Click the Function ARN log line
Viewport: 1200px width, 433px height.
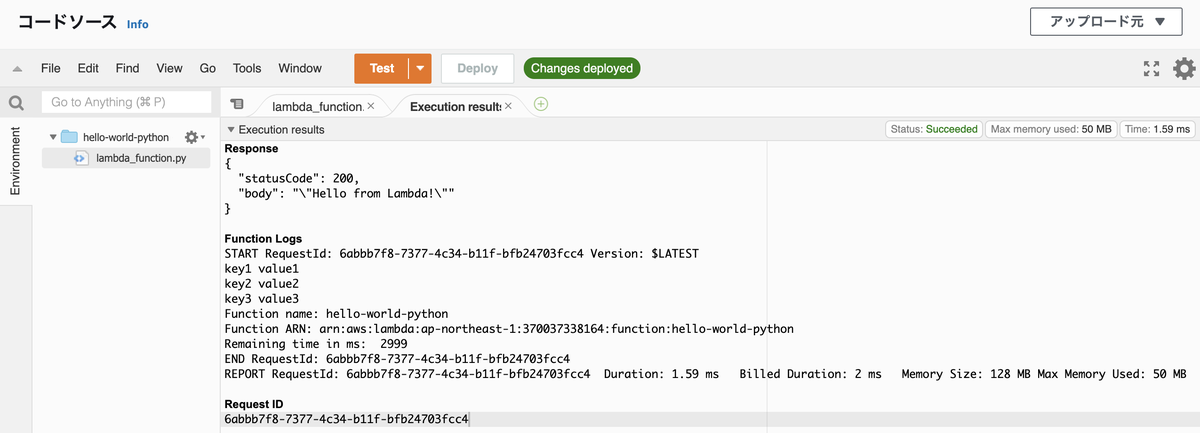coord(510,329)
